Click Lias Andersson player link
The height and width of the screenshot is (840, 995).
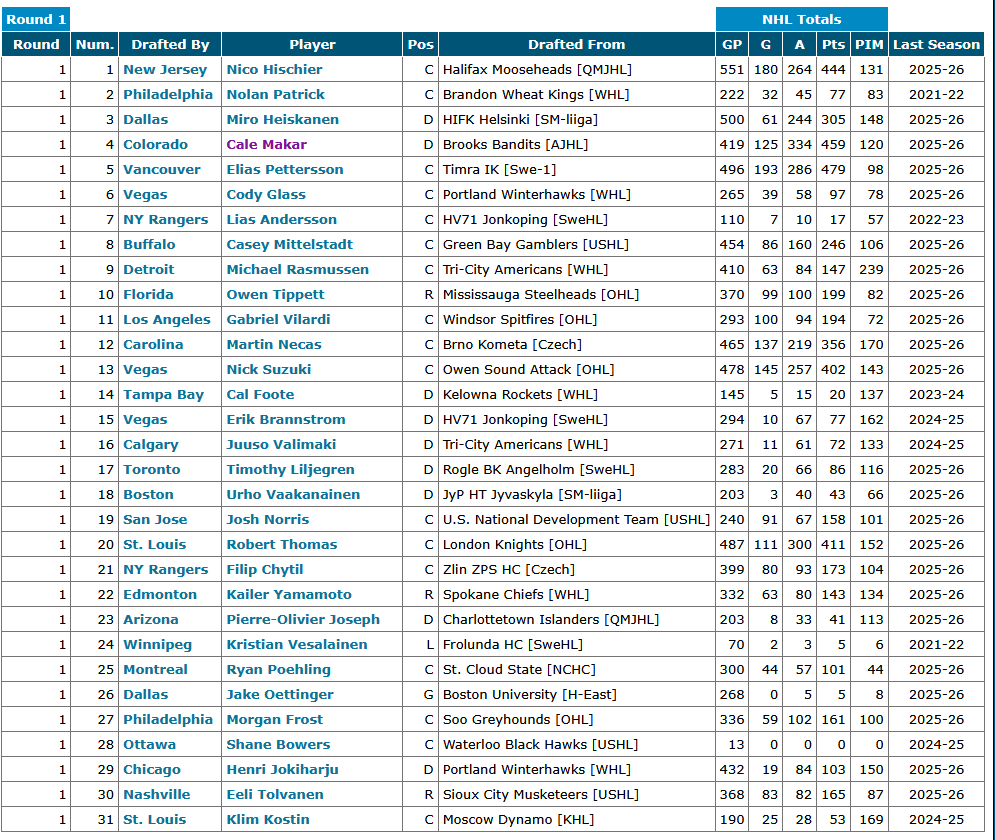coord(282,220)
